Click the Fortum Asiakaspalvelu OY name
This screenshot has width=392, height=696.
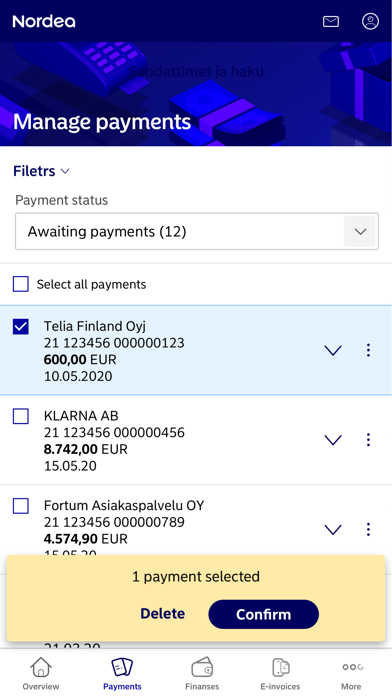(x=124, y=505)
